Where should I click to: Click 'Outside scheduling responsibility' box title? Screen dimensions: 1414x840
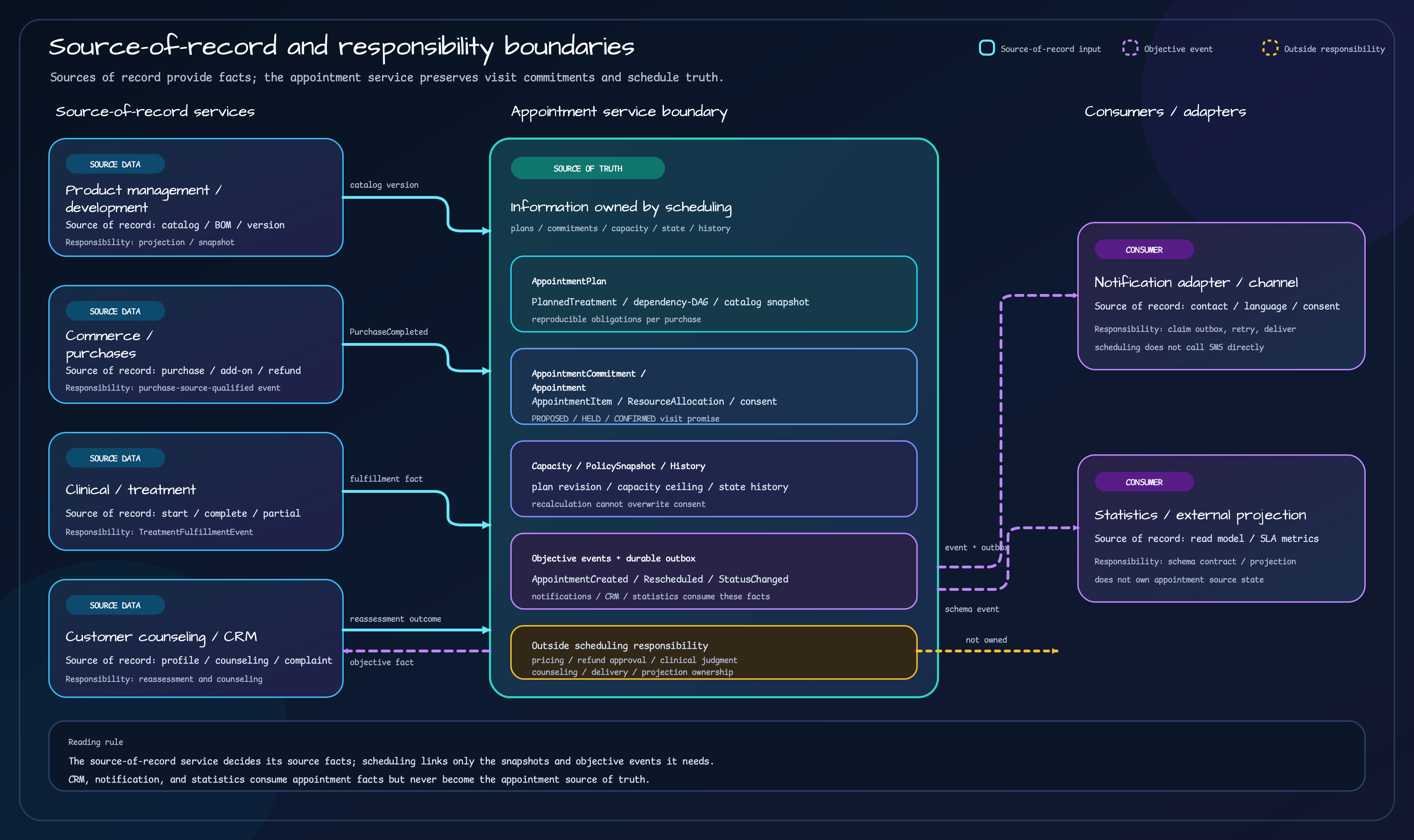click(x=620, y=646)
